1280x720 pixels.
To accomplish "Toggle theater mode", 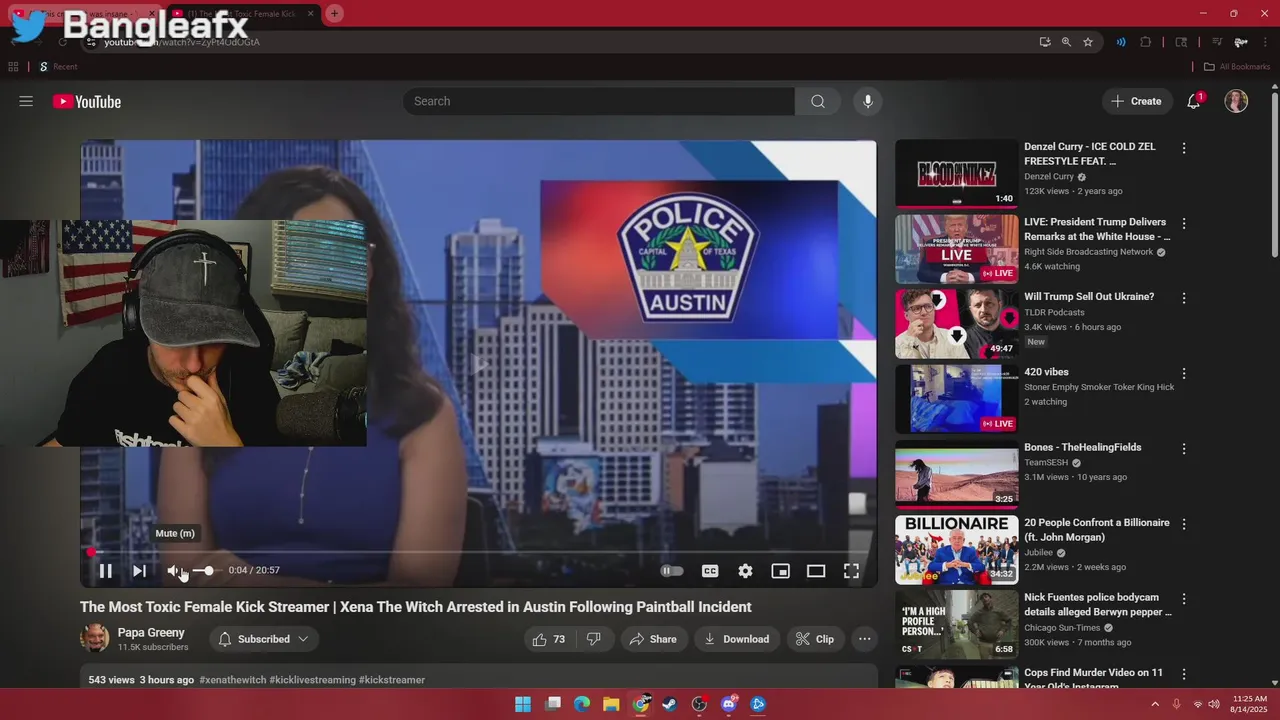I will pyautogui.click(x=816, y=571).
